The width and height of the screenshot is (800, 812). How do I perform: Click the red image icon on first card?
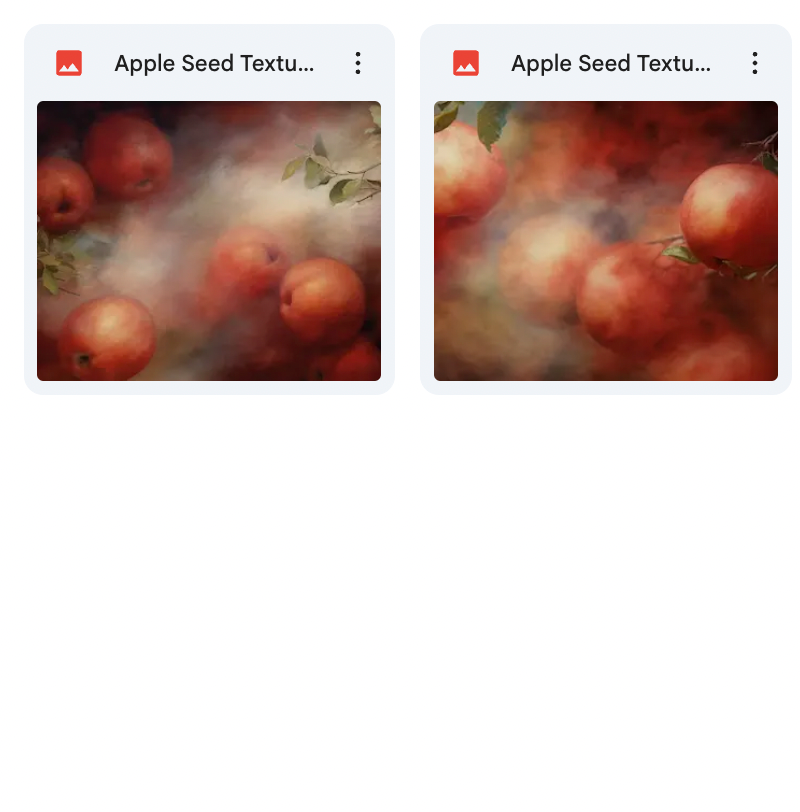click(69, 63)
